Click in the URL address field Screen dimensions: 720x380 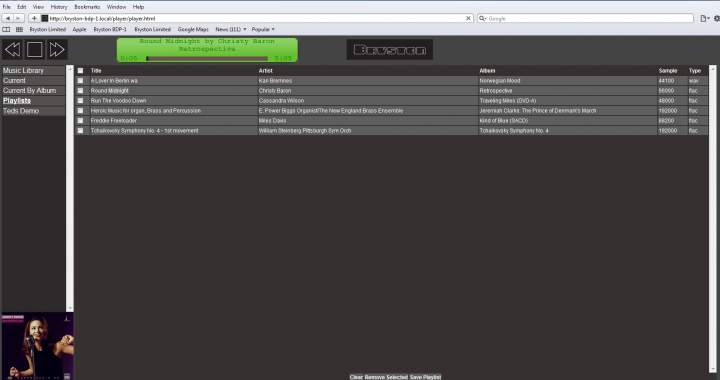(257, 18)
